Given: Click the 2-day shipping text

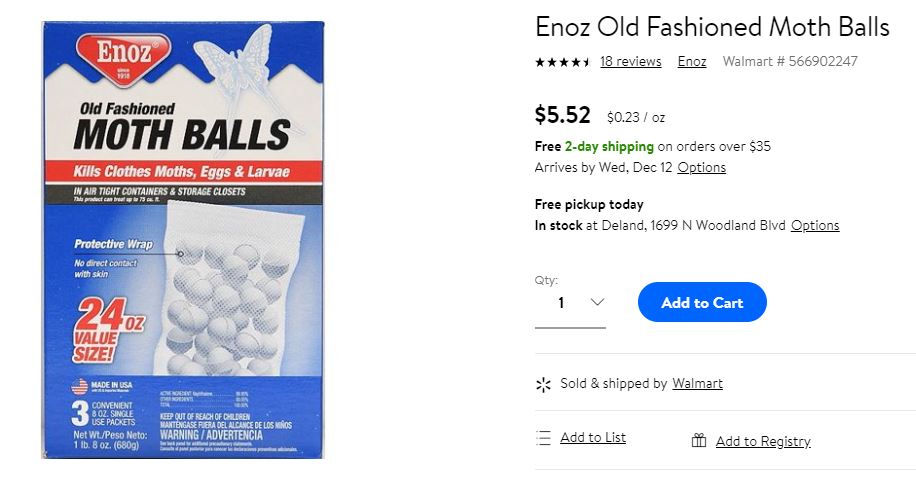Looking at the screenshot, I should (609, 146).
